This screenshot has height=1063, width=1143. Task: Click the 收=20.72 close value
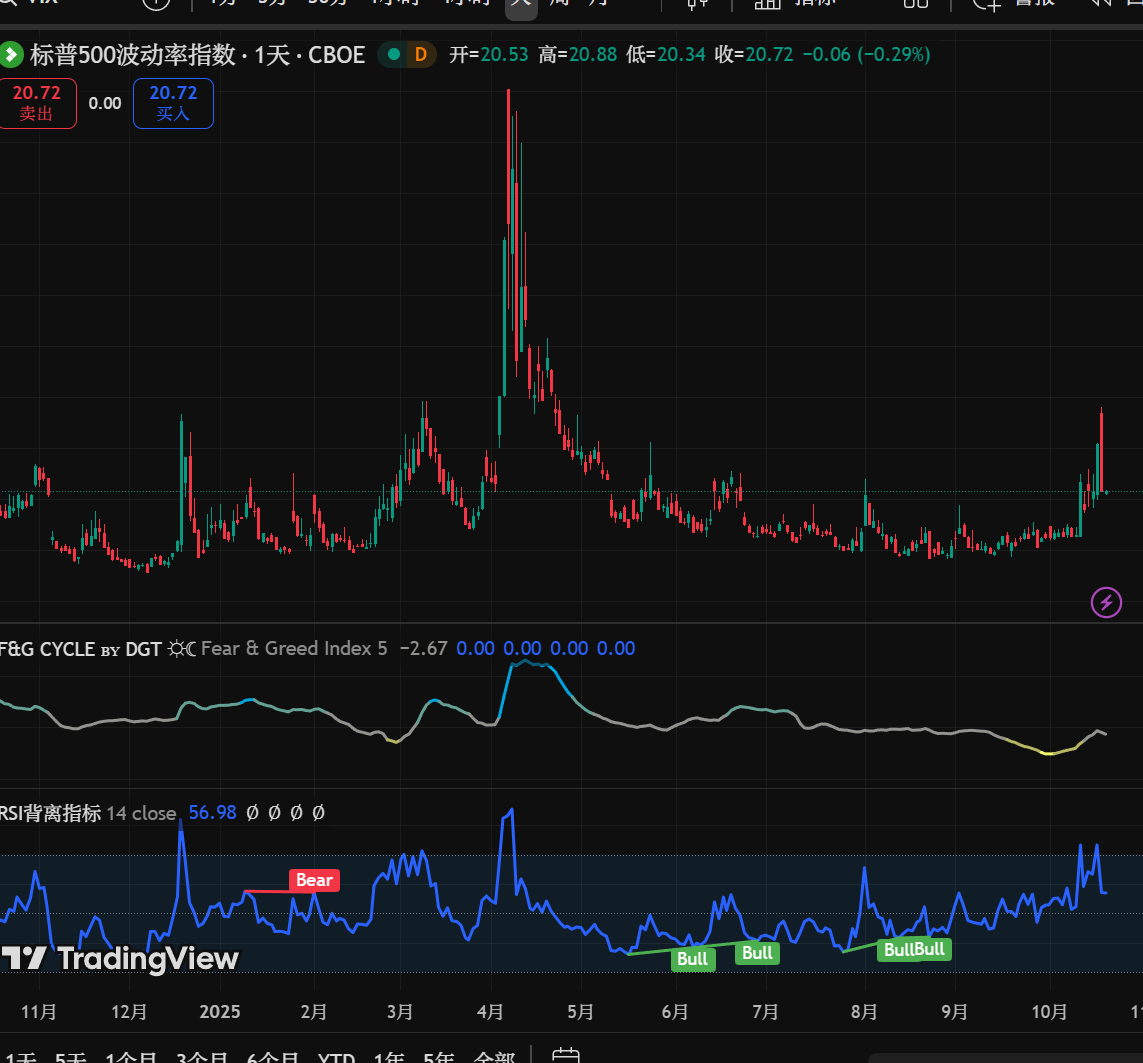(x=754, y=55)
